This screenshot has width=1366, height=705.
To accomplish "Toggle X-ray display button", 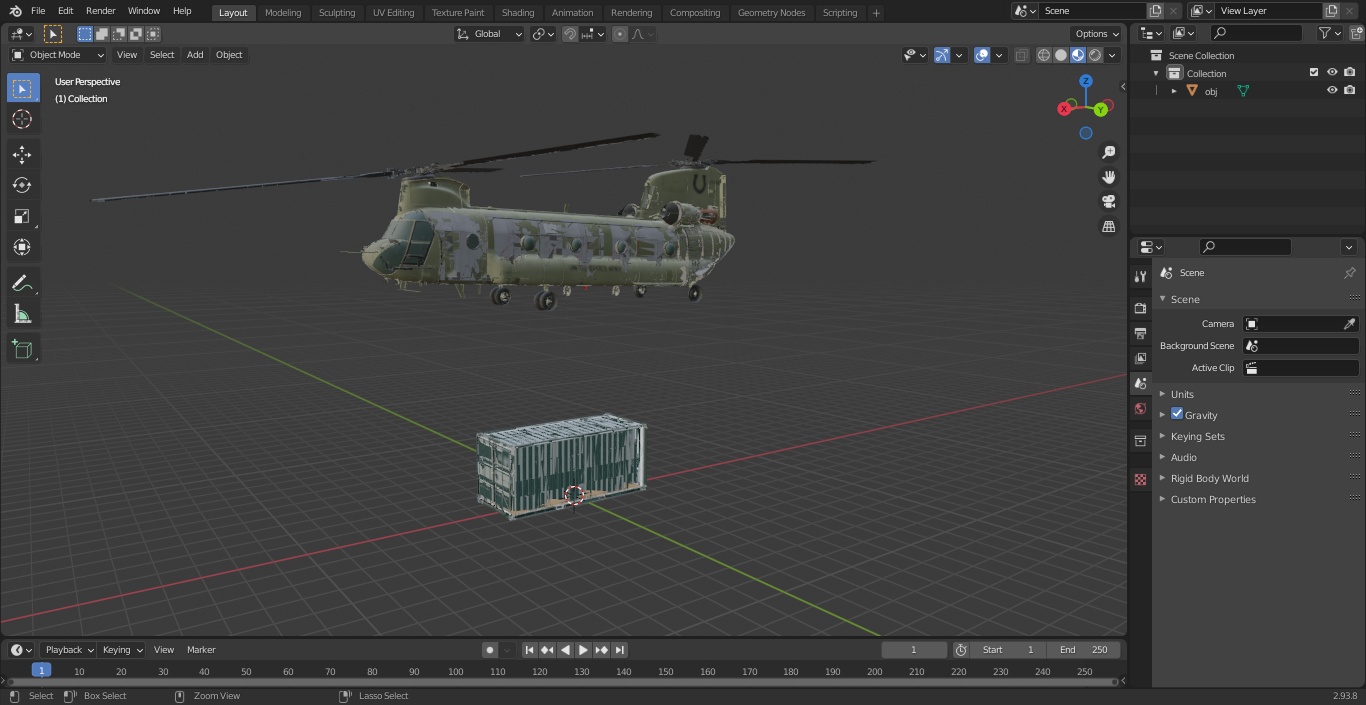I will tap(1021, 55).
